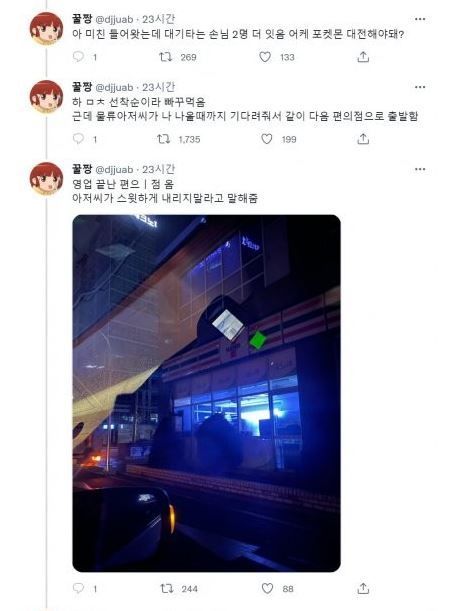Share the photo tweet via share icon
Screen dimensions: 450x611
coord(363,588)
